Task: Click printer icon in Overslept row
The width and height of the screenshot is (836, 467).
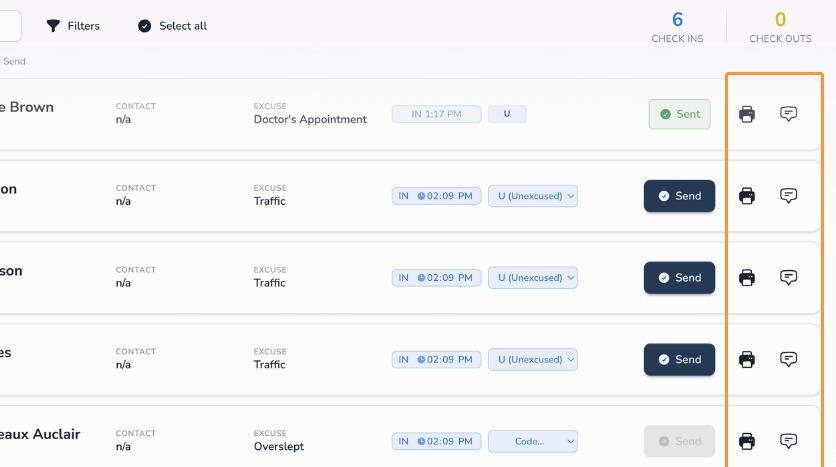Action: coord(746,441)
